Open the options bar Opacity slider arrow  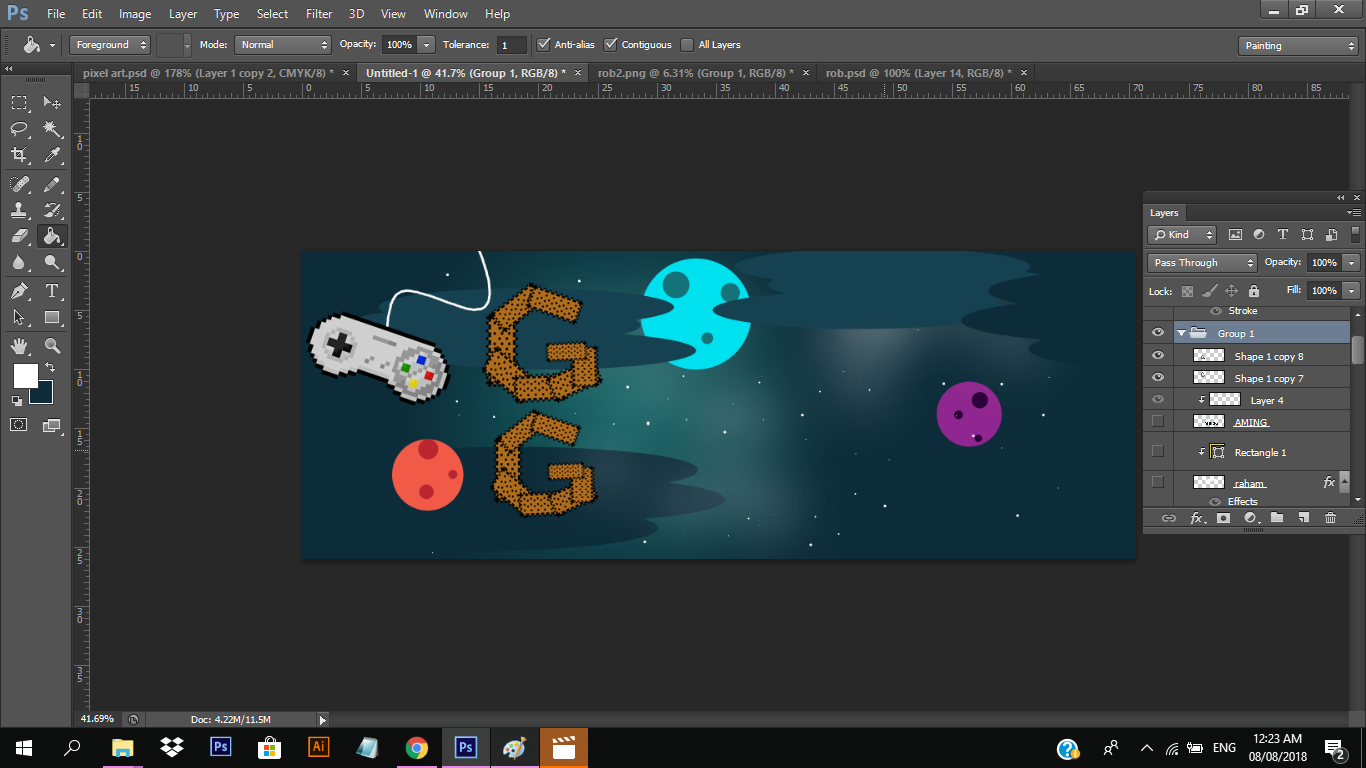(x=427, y=45)
